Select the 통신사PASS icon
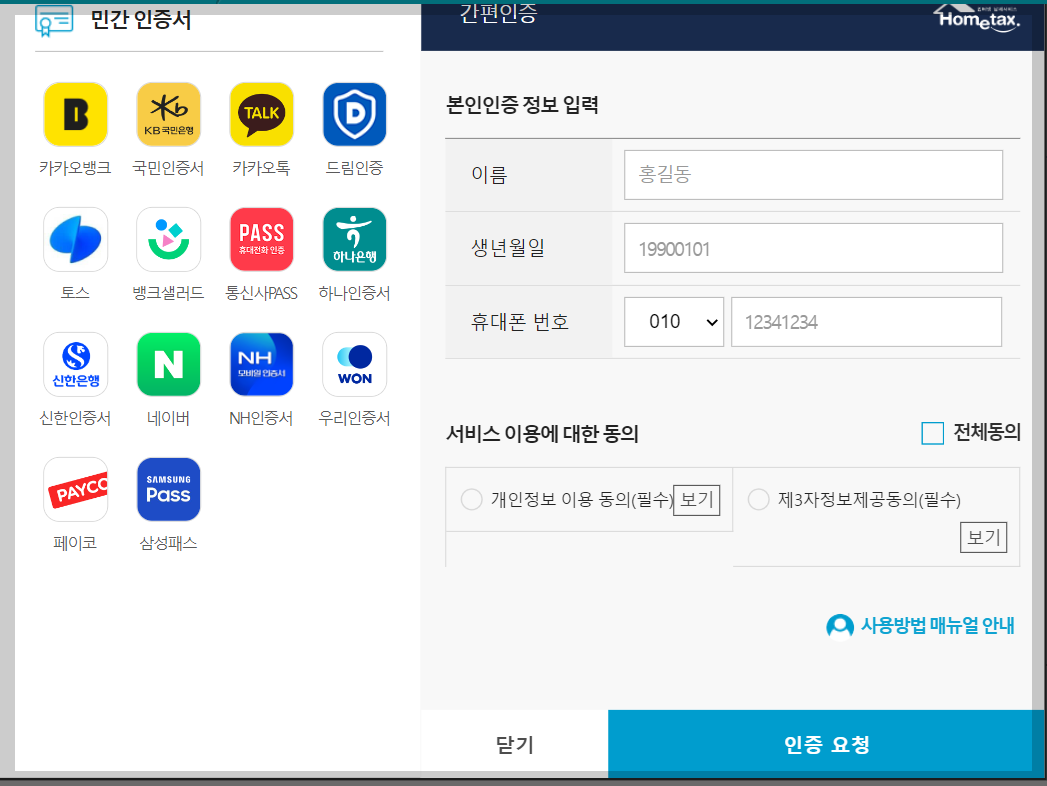This screenshot has width=1047, height=786. [261, 239]
